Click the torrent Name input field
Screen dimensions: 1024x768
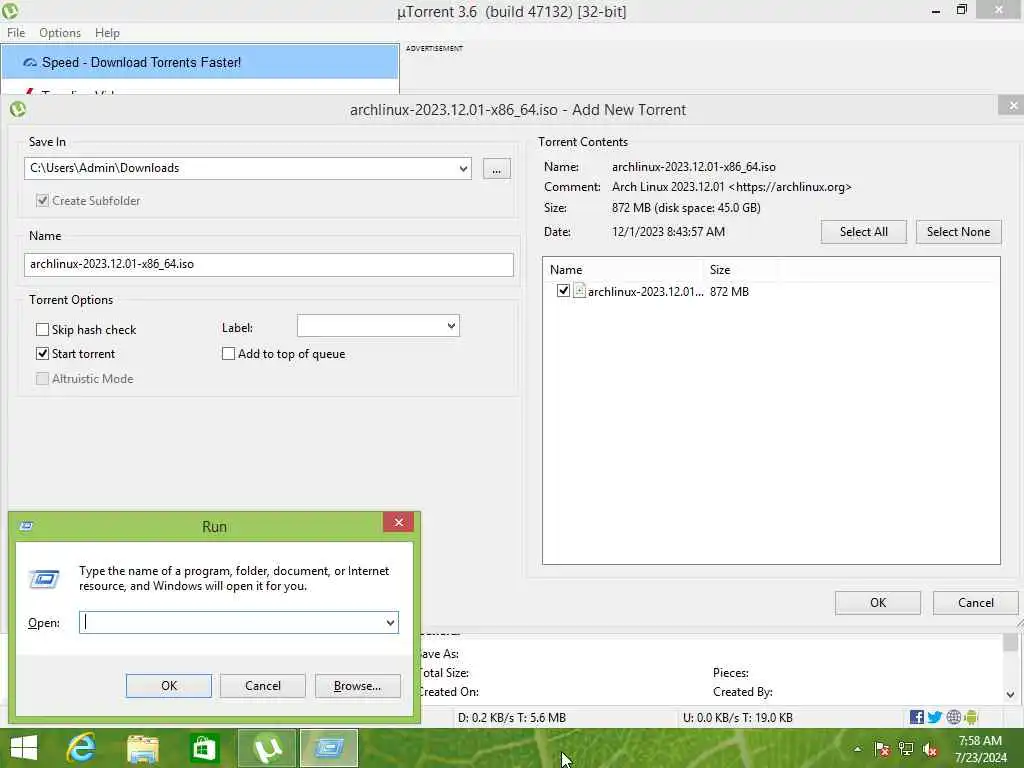(268, 264)
